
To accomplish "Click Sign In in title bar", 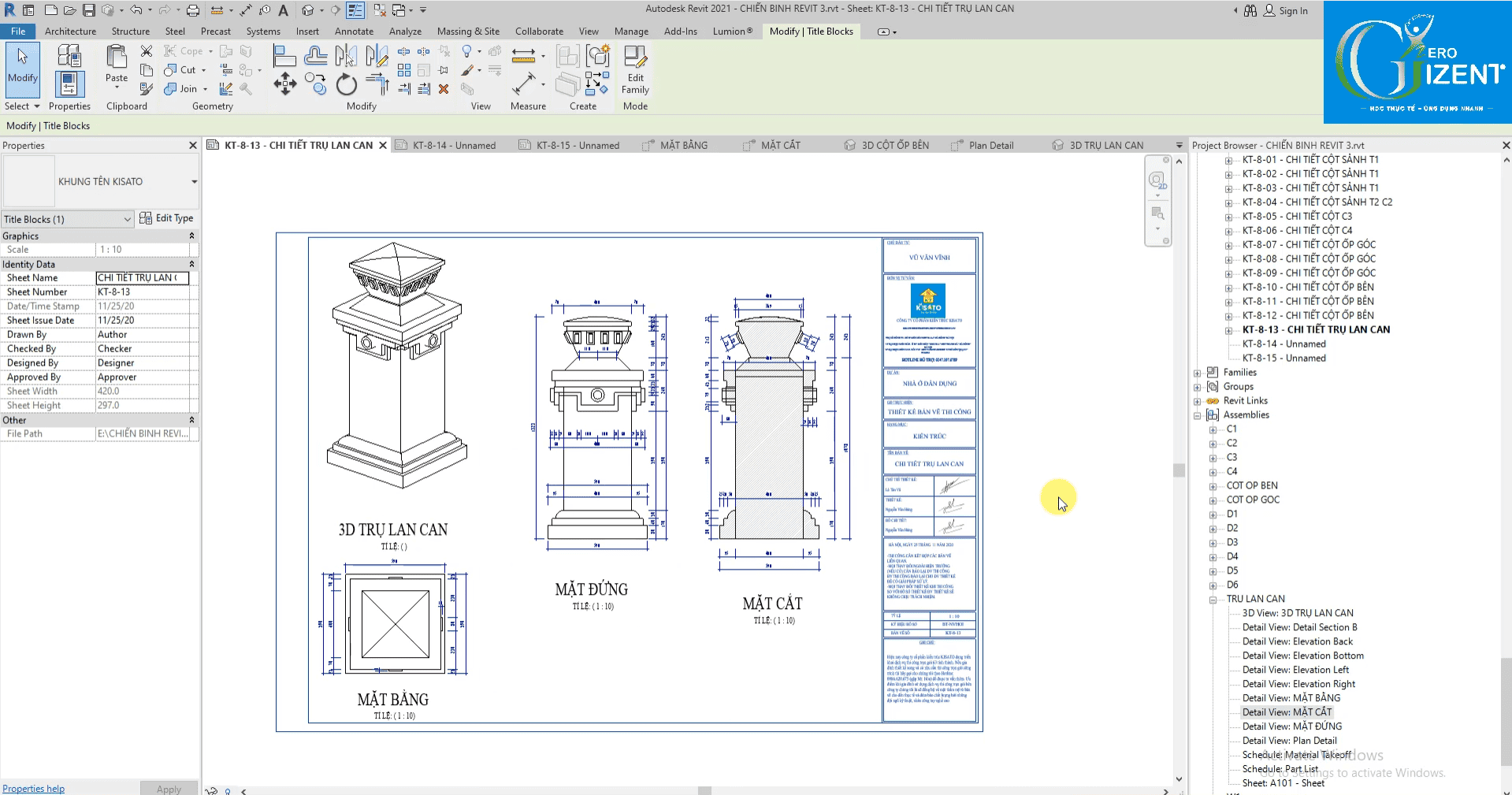I will tap(1285, 10).
